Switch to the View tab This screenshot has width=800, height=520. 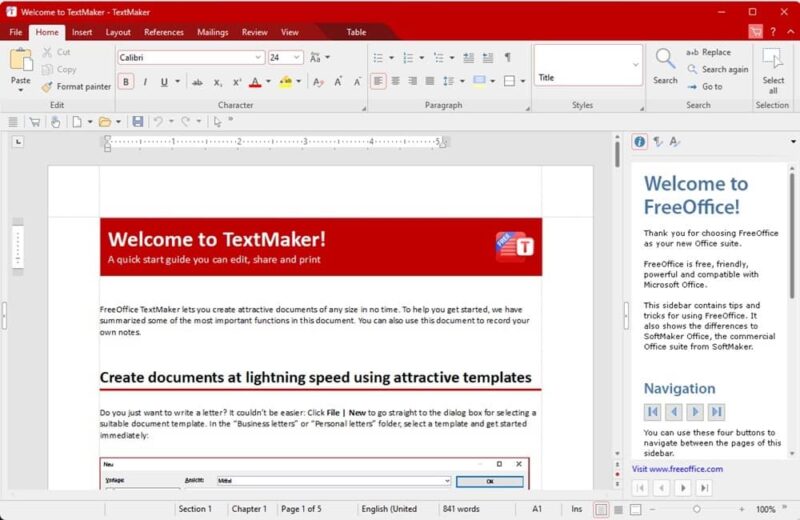(x=290, y=32)
